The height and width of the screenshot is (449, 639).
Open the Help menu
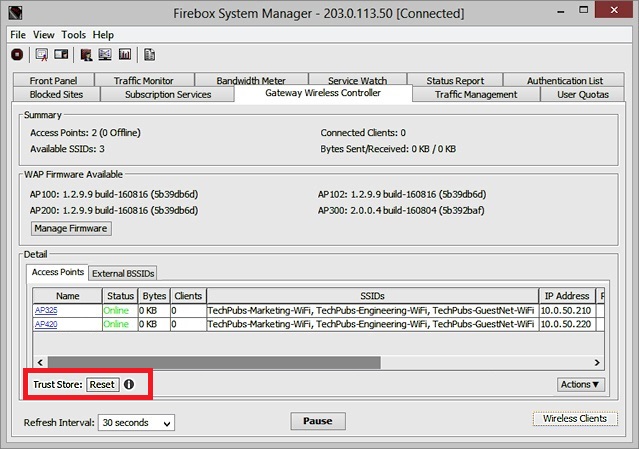(103, 35)
